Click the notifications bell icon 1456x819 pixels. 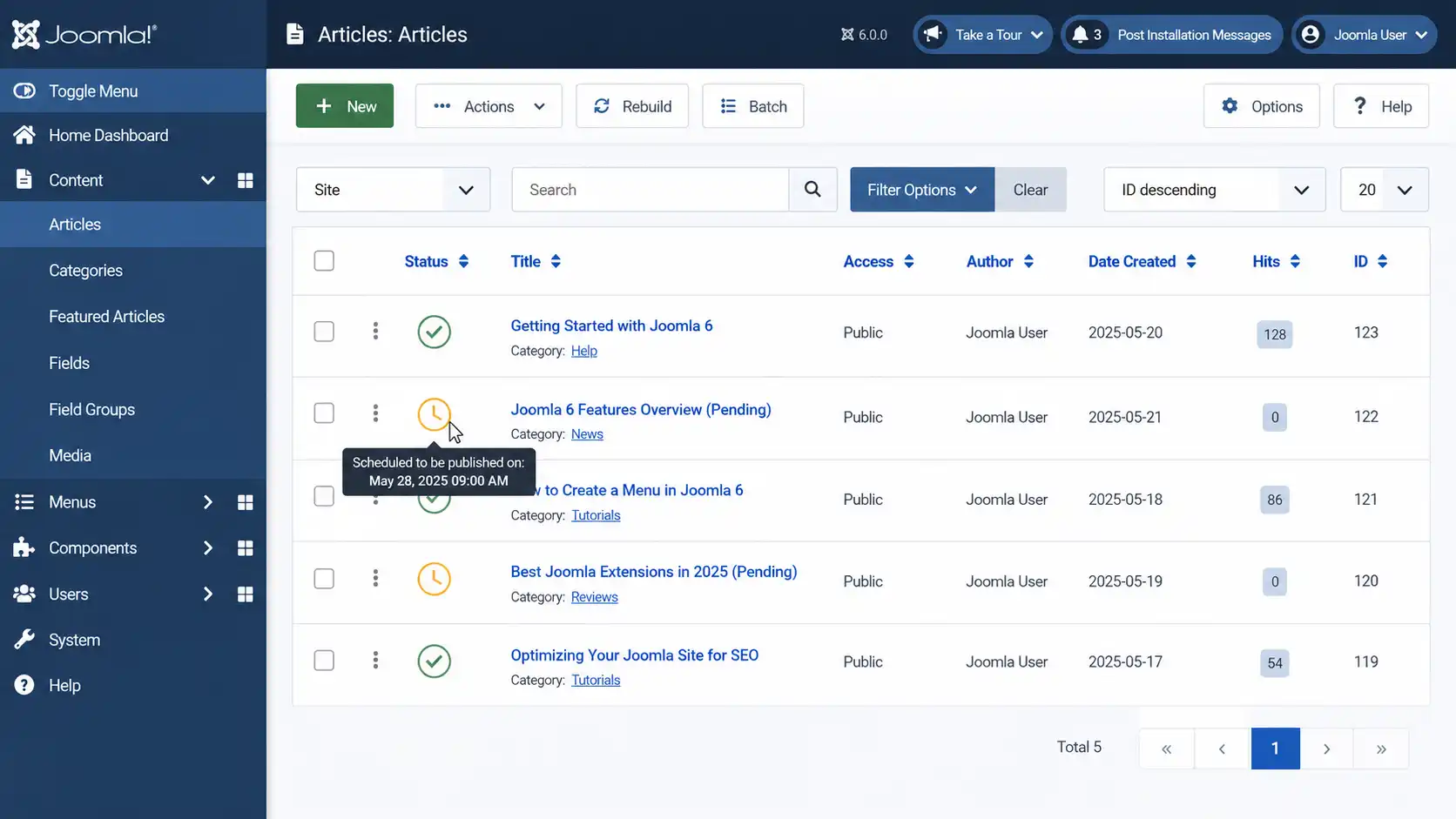1080,35
